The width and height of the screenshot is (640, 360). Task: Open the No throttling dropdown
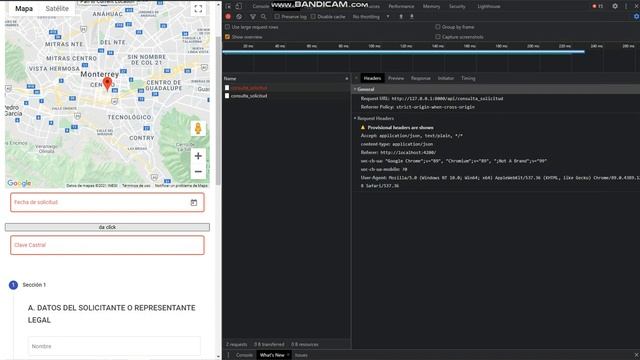[x=371, y=17]
